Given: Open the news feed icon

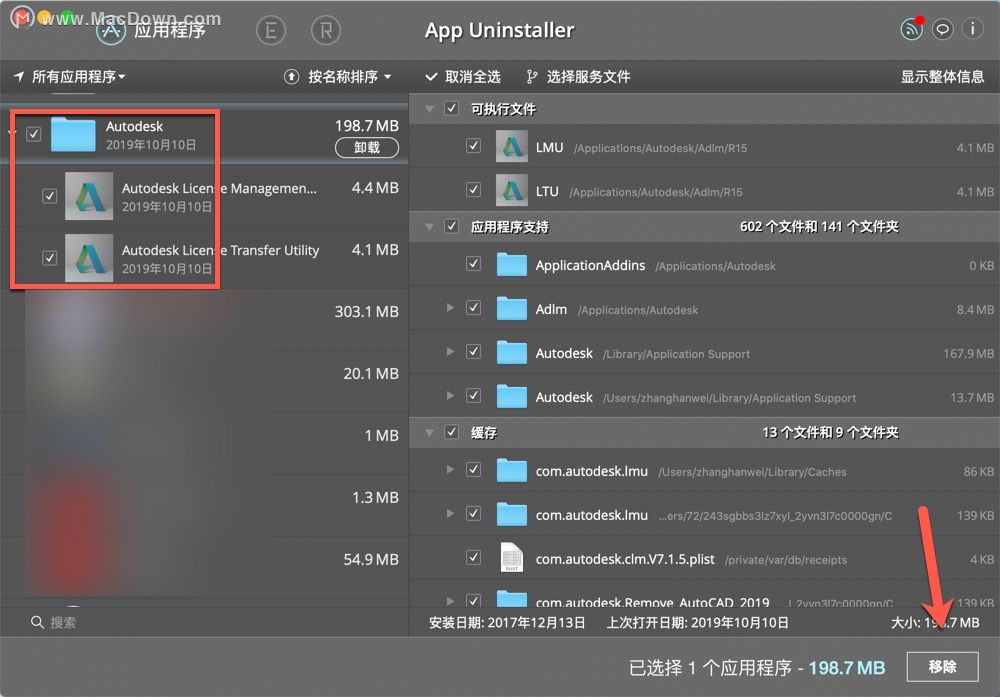Looking at the screenshot, I should (911, 29).
